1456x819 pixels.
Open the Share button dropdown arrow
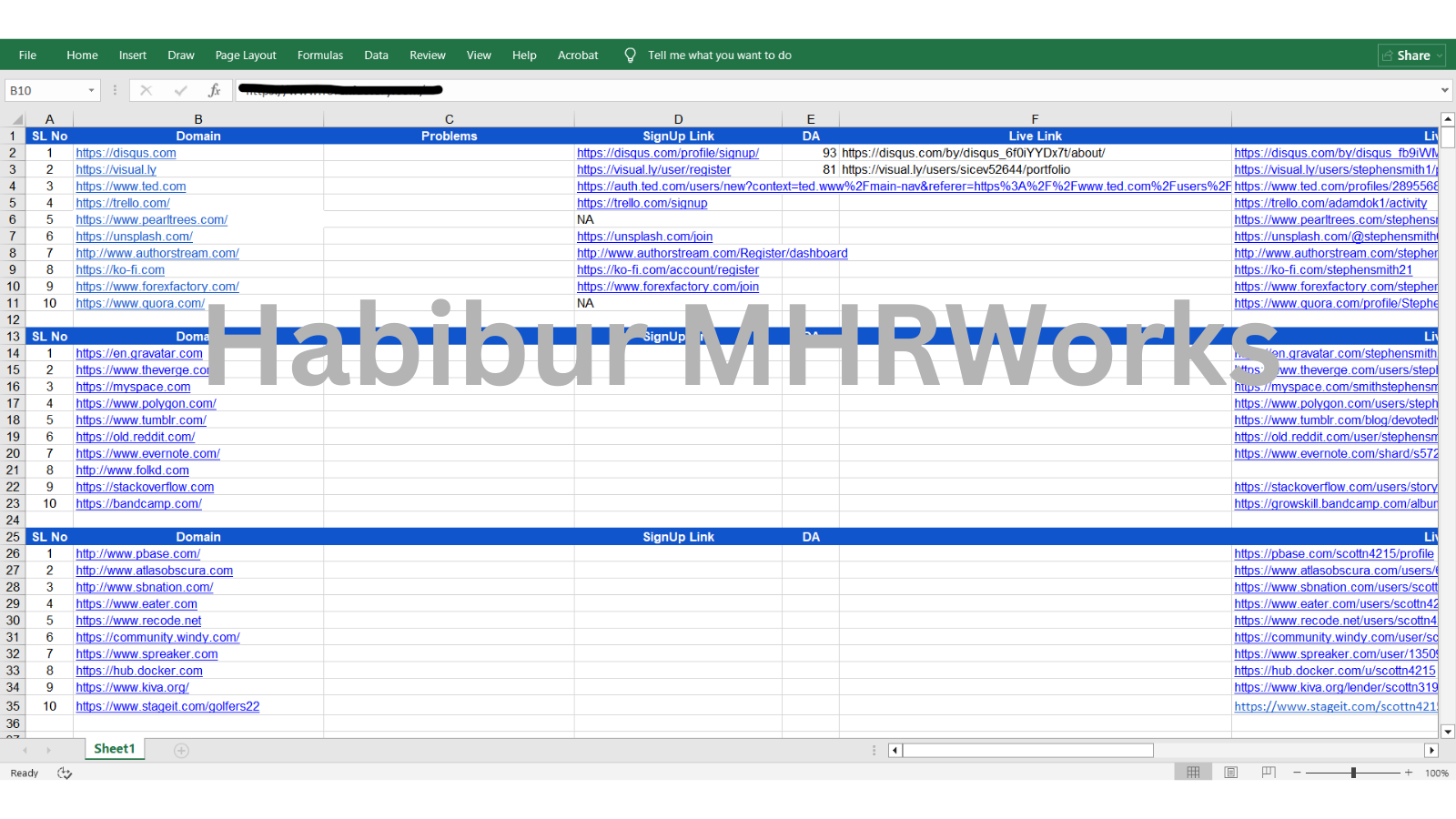point(1439,56)
